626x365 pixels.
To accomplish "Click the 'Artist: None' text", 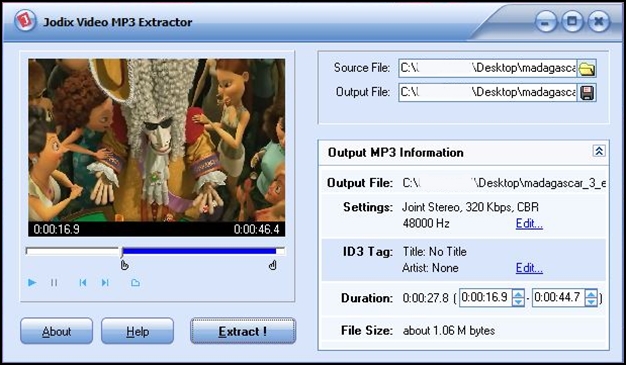I will click(430, 268).
